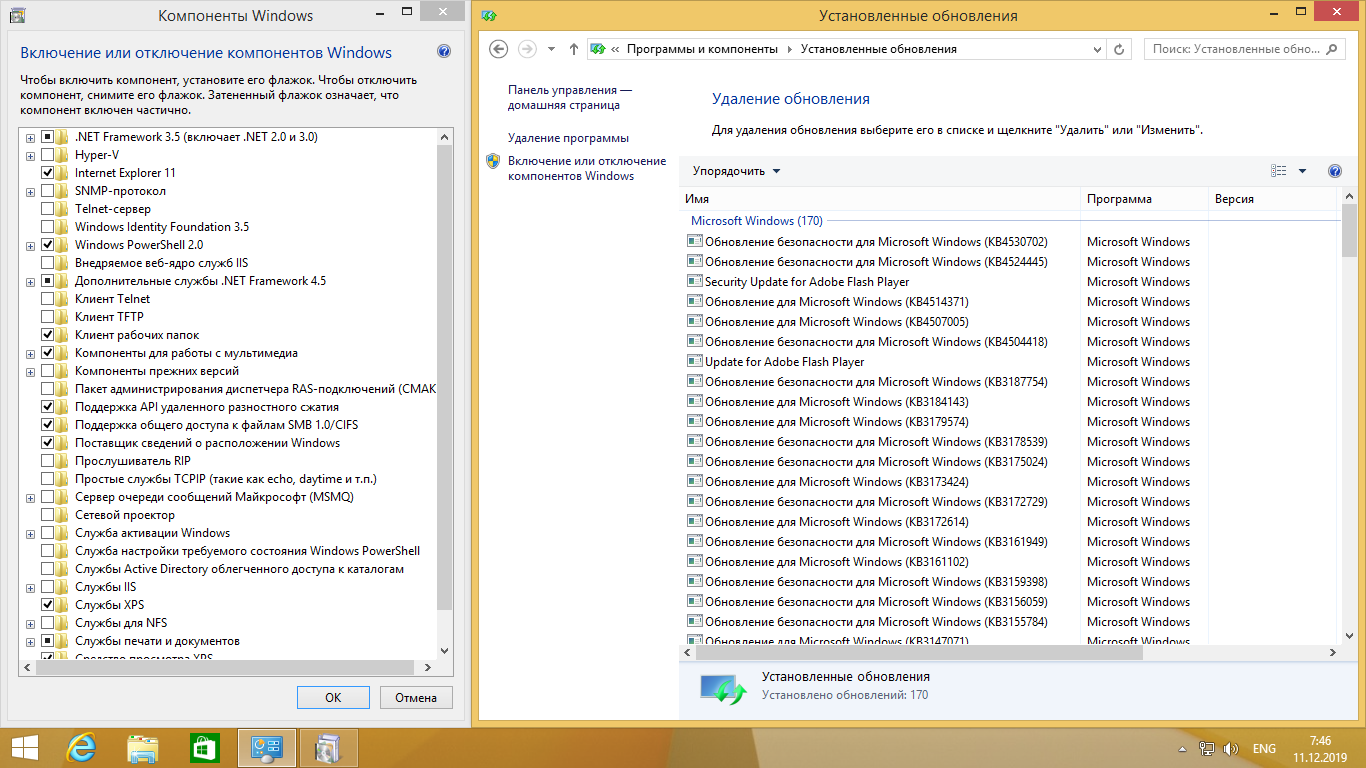Screen dimensions: 1366x768
Task: Expand Службы IIS tree node
Action: tap(30, 587)
